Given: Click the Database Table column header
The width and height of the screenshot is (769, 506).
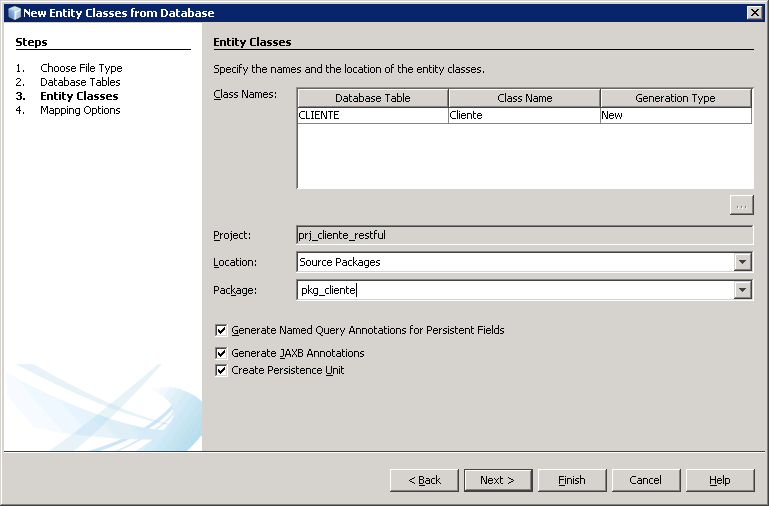Looking at the screenshot, I should [372, 98].
